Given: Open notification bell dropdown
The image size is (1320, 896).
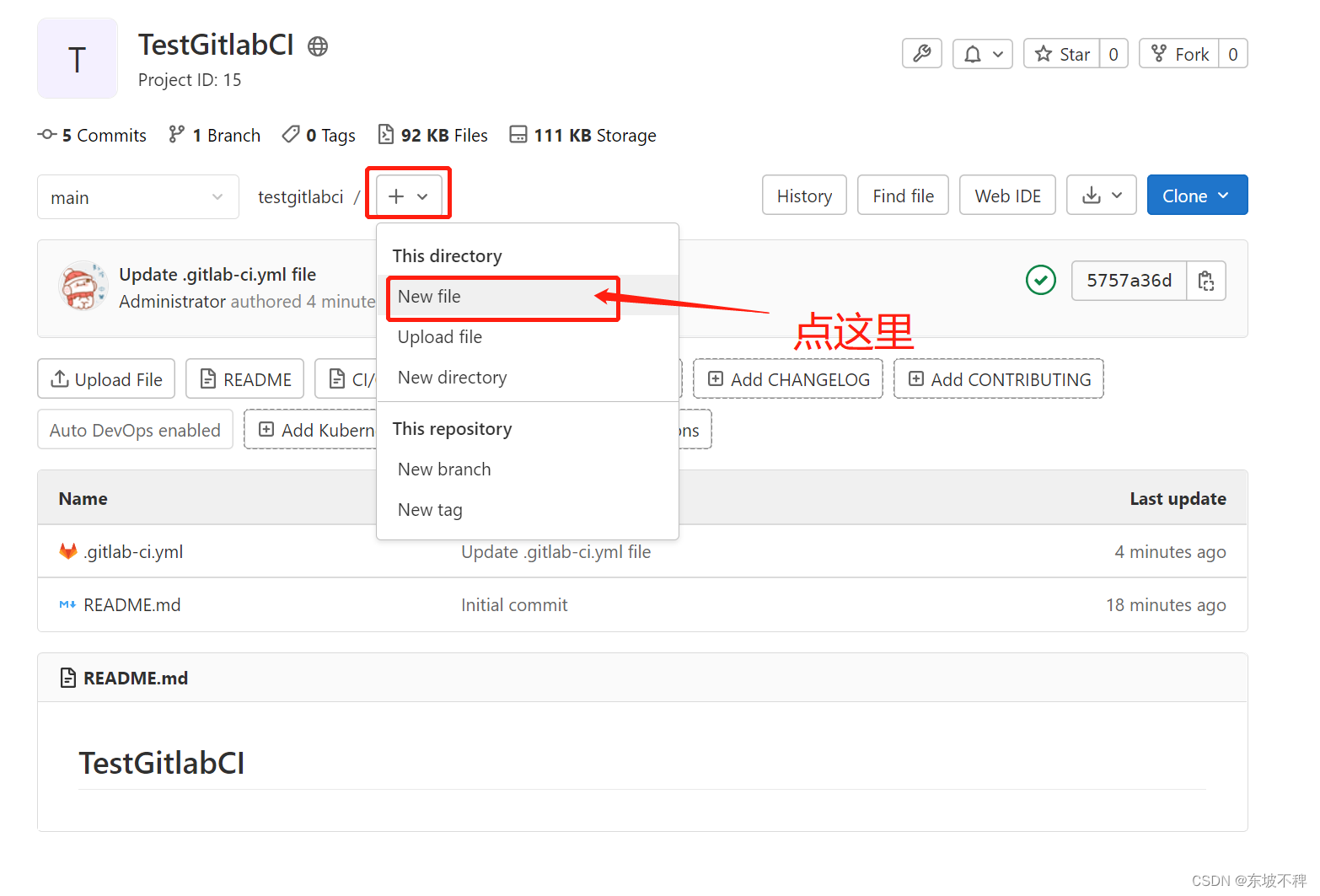Looking at the screenshot, I should click(x=982, y=54).
